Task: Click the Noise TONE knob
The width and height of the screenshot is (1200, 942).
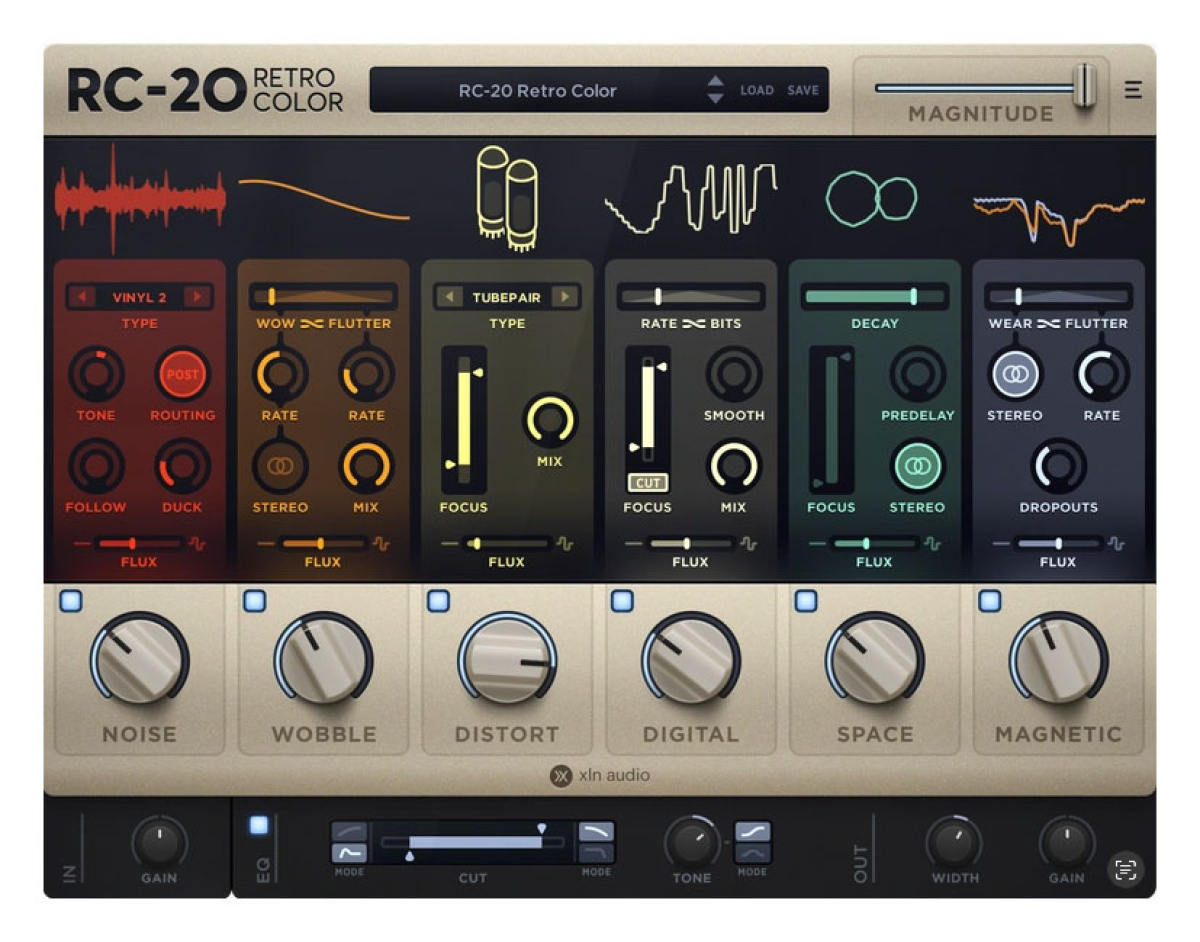Action: tap(96, 375)
